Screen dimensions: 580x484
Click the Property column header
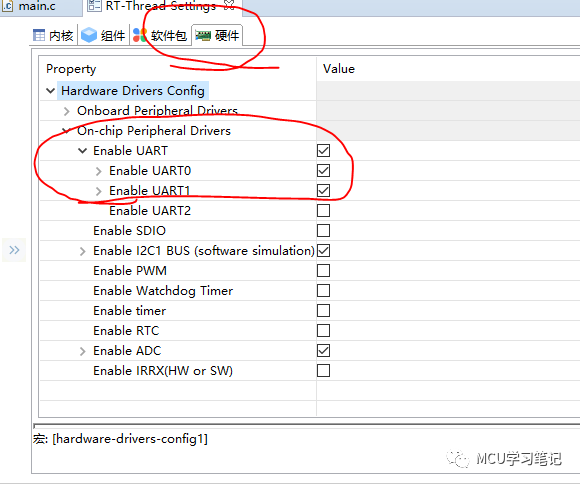click(x=71, y=69)
